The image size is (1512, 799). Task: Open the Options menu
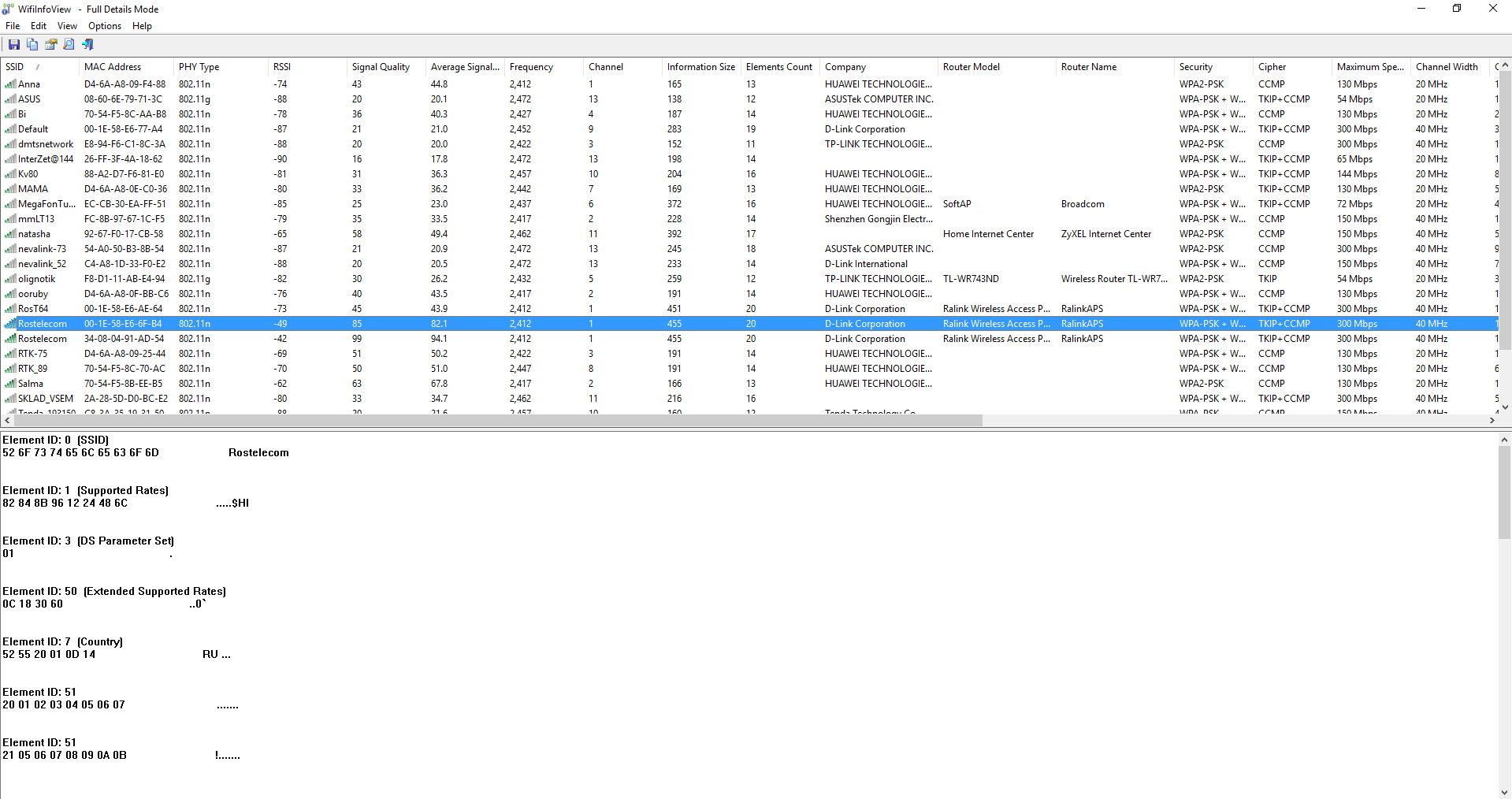point(105,26)
